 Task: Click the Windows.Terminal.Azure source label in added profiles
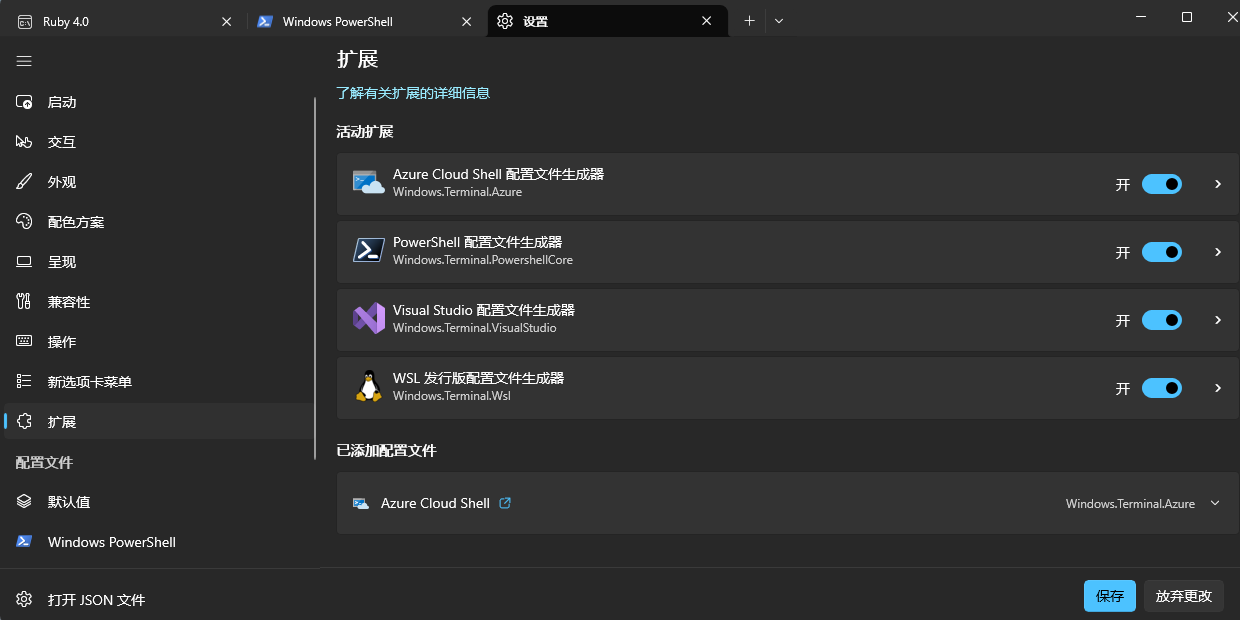tap(1130, 504)
